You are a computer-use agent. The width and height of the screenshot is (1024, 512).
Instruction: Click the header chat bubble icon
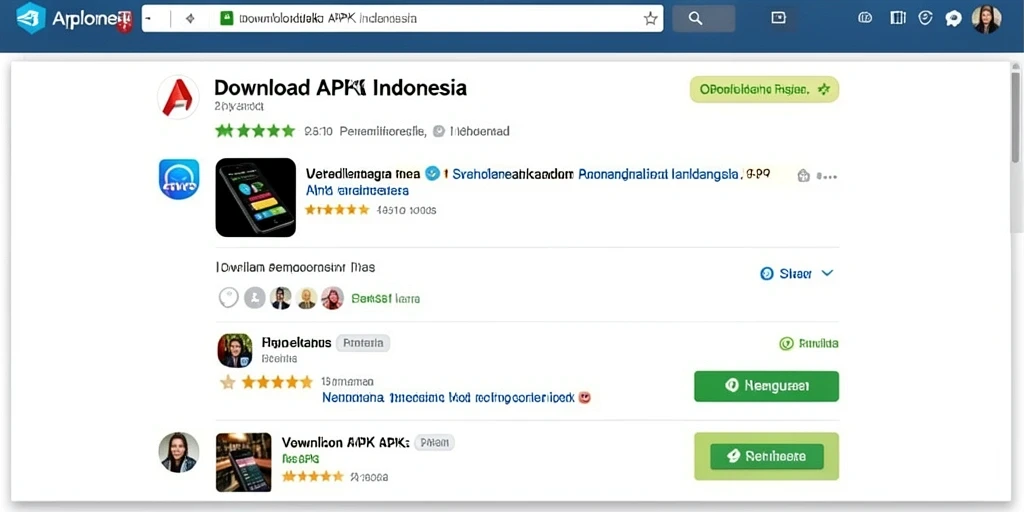tap(953, 18)
